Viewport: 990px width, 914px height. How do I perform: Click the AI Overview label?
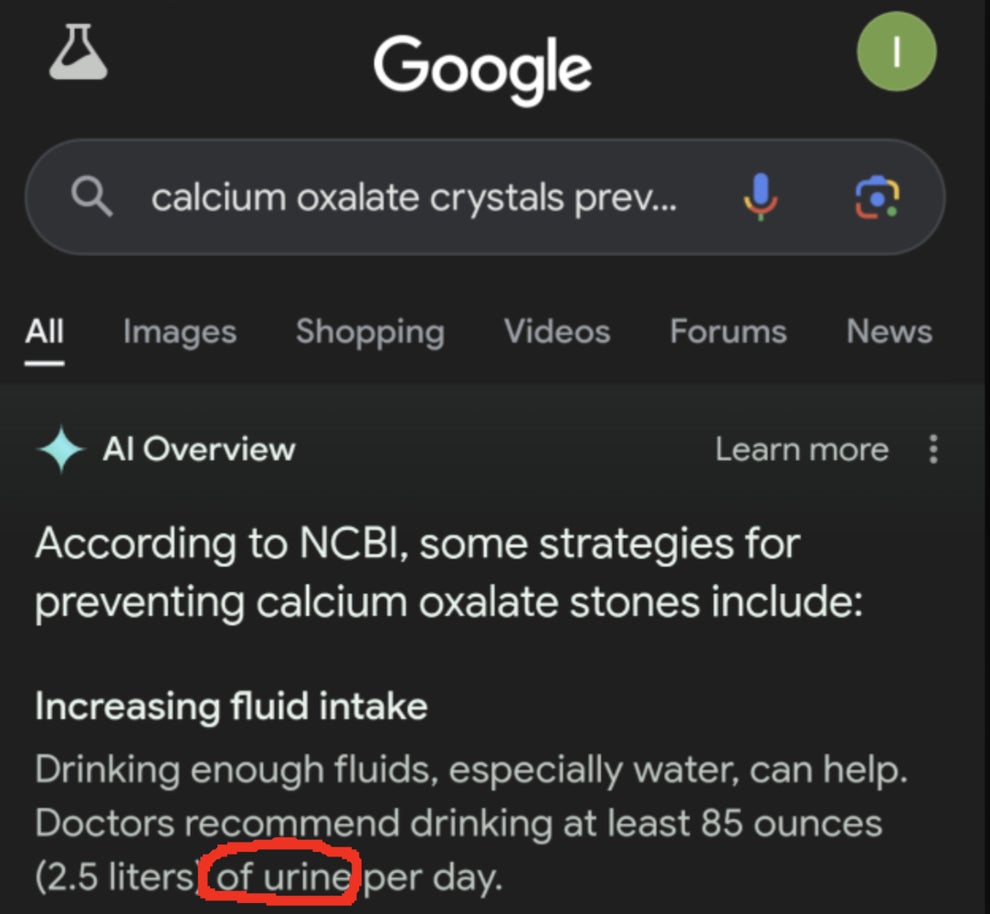(199, 450)
